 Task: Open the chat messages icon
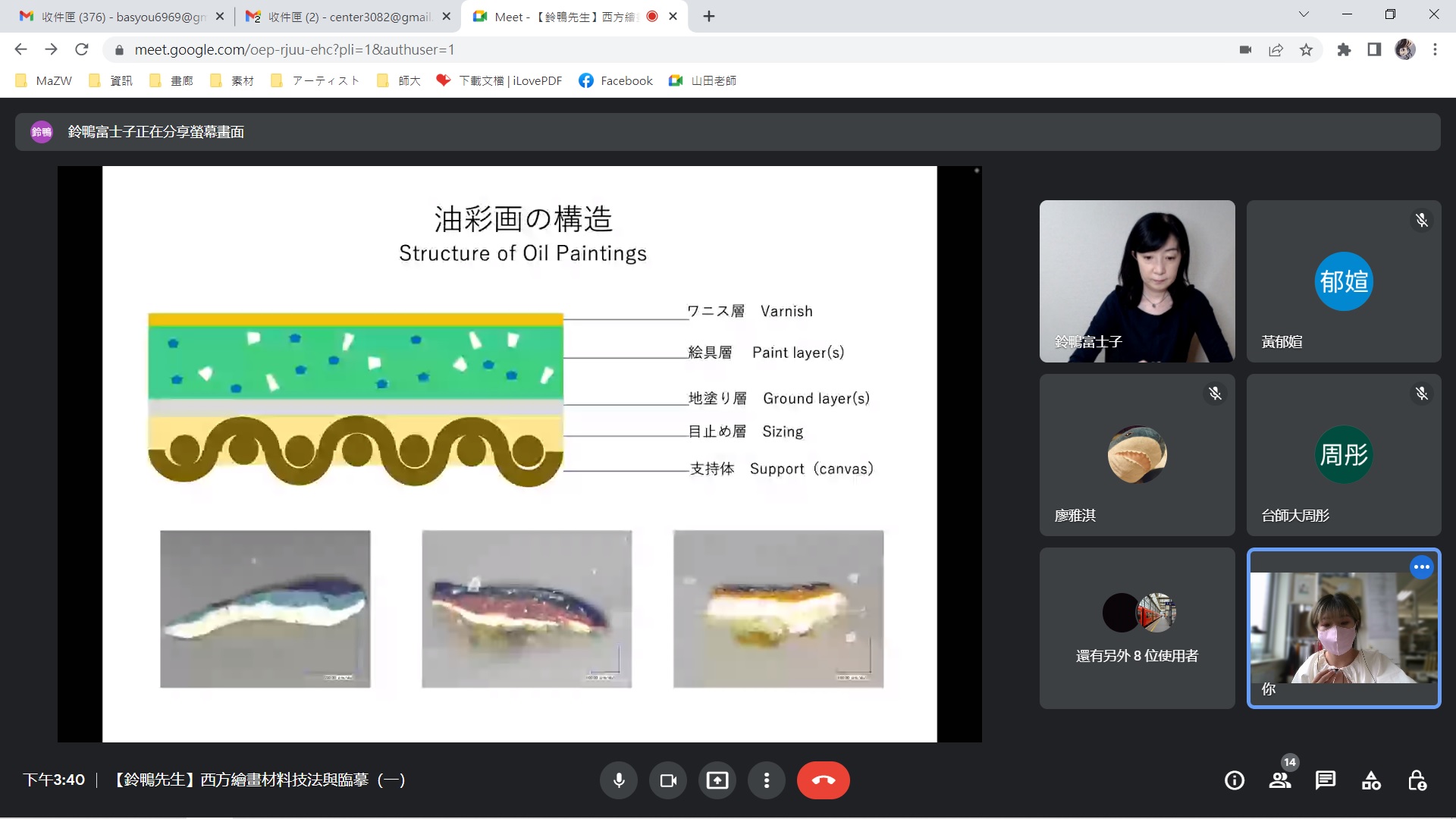tap(1326, 780)
